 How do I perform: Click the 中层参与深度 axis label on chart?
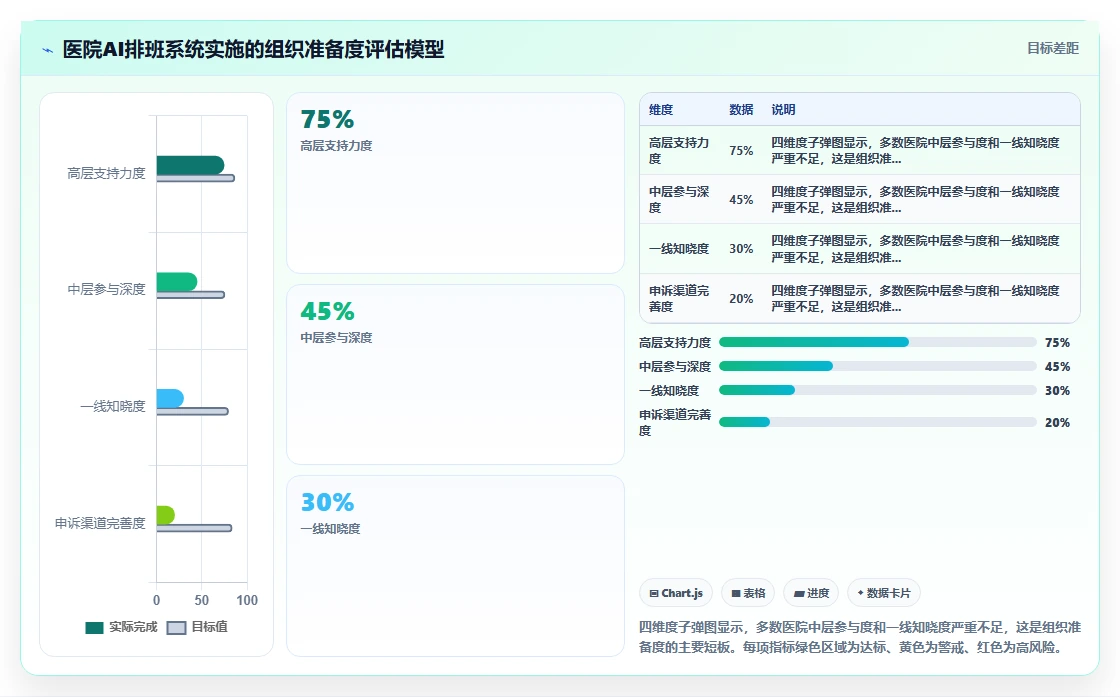(x=106, y=289)
